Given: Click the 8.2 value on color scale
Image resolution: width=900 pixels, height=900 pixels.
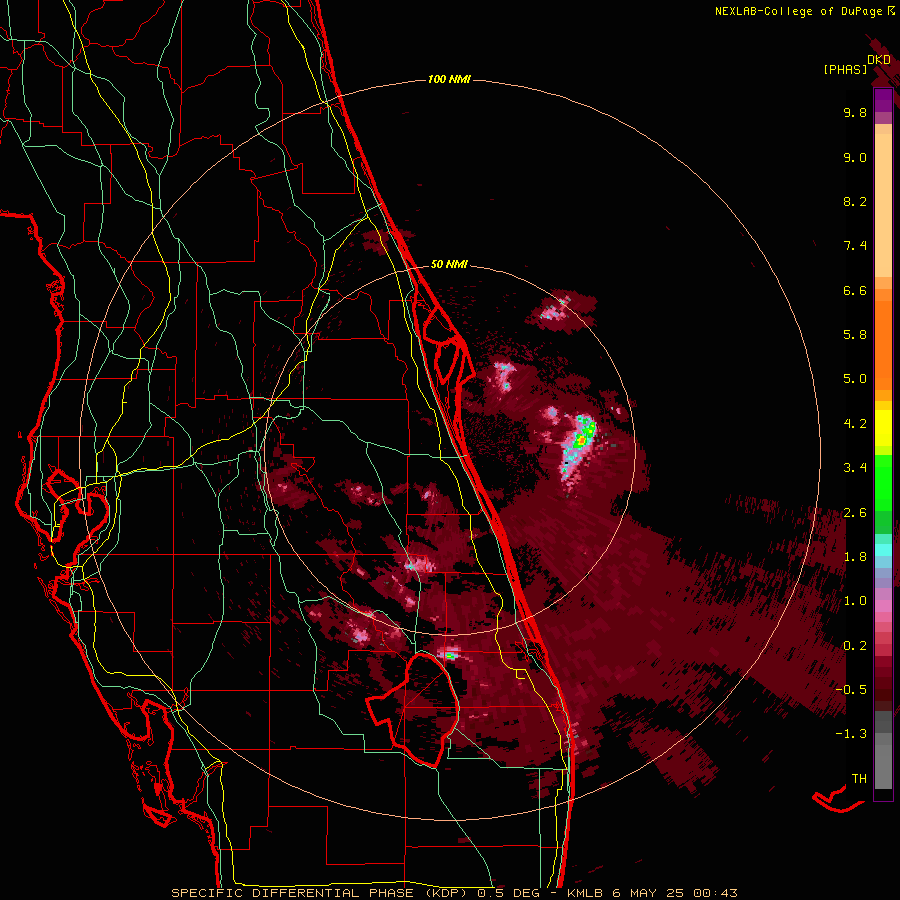Looking at the screenshot, I should (x=855, y=201).
